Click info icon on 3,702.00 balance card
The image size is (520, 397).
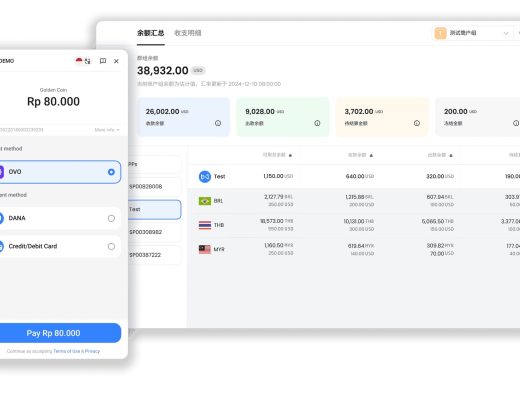(x=417, y=123)
